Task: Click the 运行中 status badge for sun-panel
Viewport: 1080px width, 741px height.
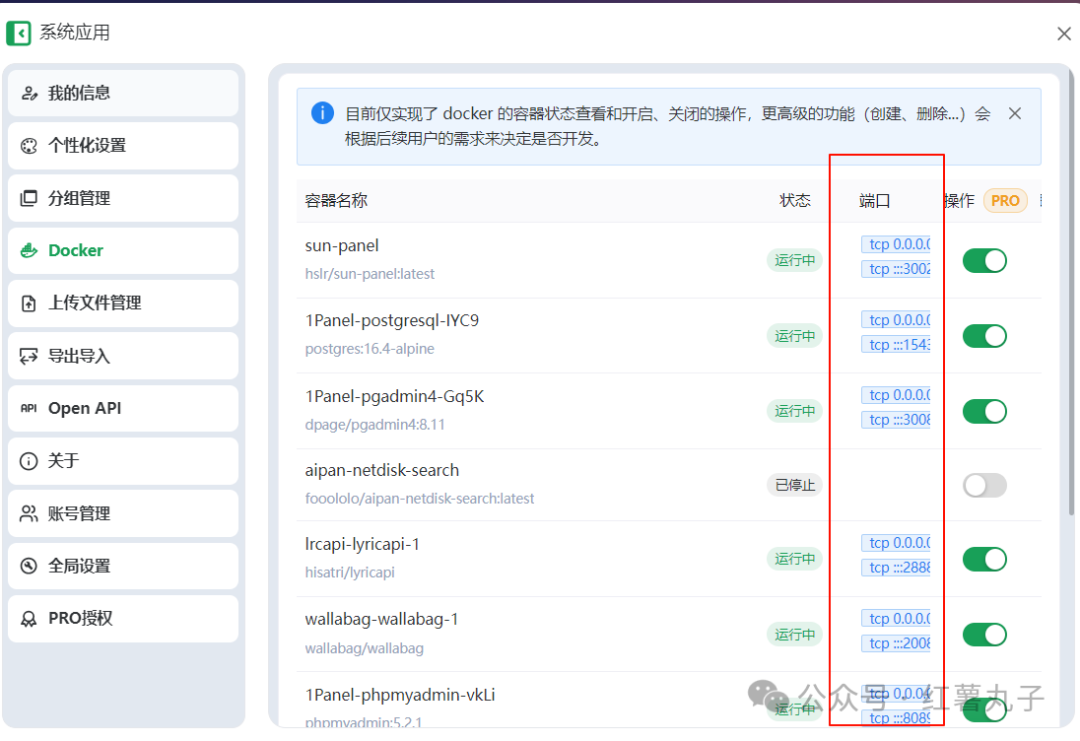Action: coord(795,260)
